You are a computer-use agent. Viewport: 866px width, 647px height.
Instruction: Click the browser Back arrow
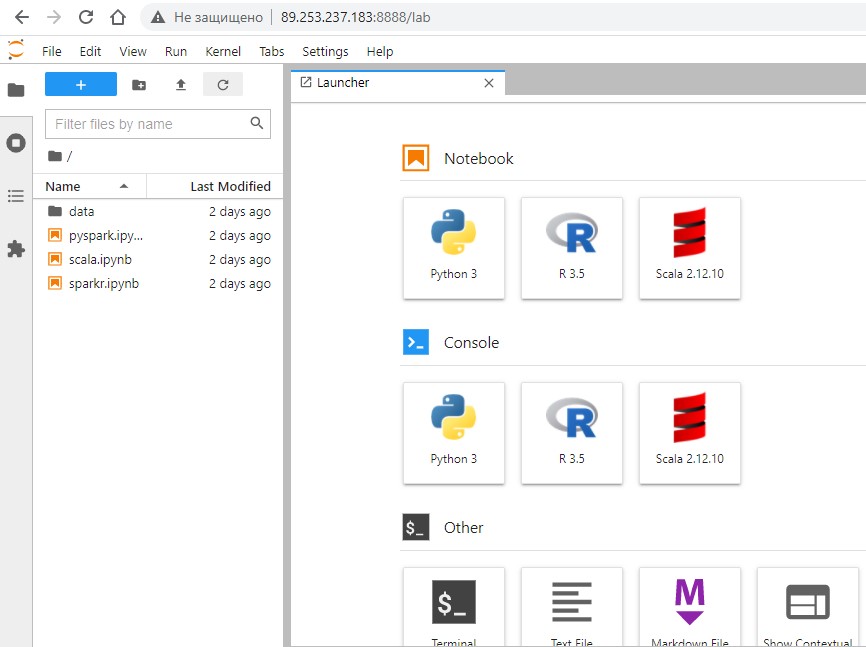pos(22,17)
